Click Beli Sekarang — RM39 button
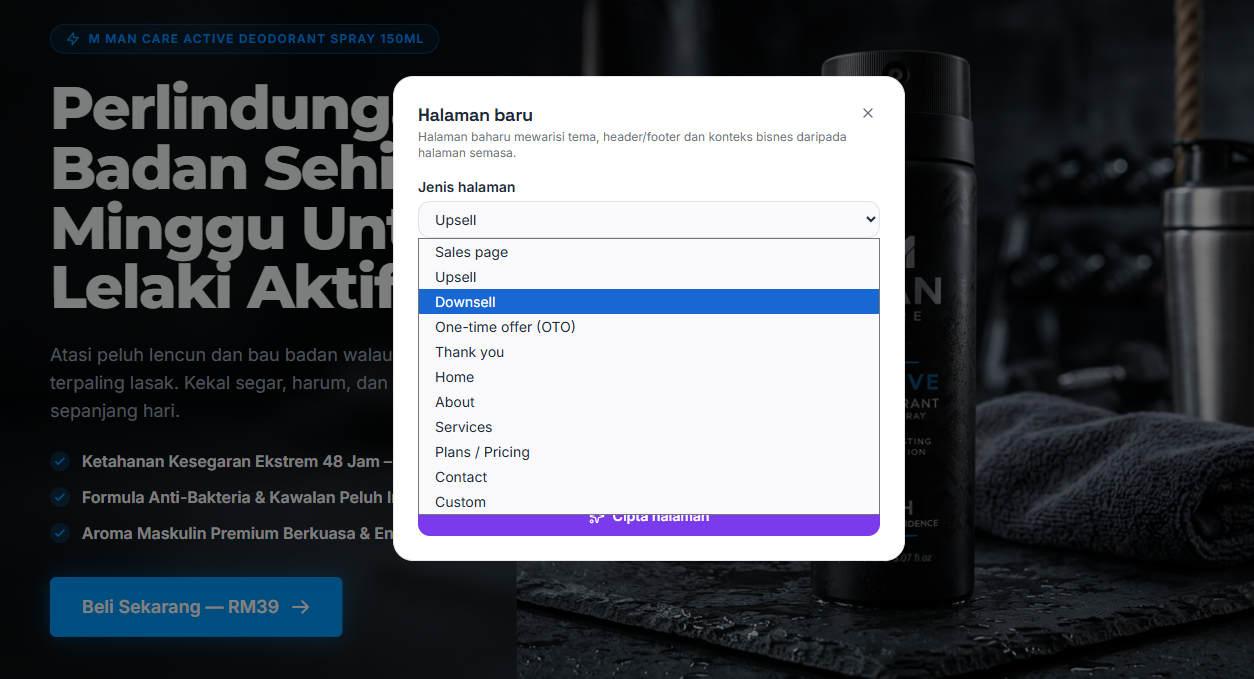1254x679 pixels. [x=196, y=607]
